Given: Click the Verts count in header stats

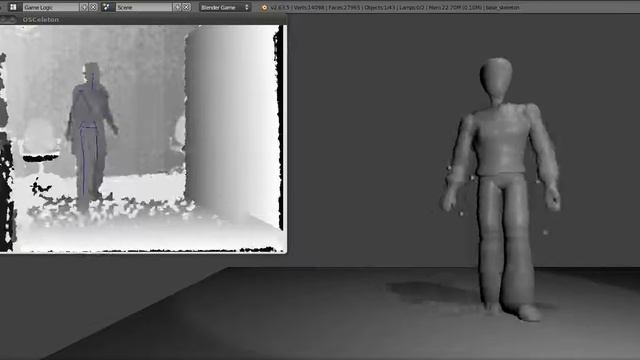Looking at the screenshot, I should tap(308, 7).
